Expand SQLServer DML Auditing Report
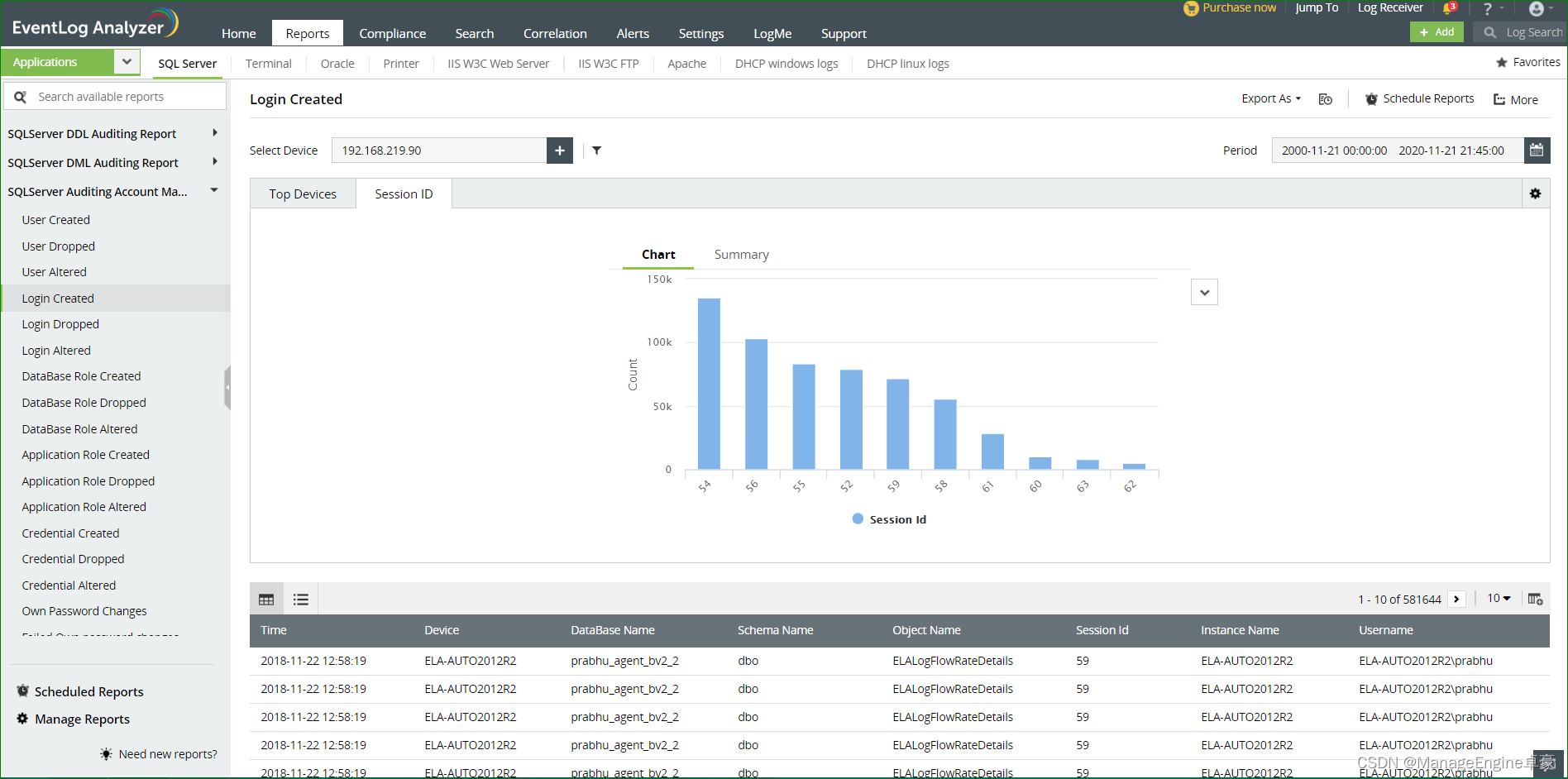Screen dimensions: 1568x779 click(215, 162)
